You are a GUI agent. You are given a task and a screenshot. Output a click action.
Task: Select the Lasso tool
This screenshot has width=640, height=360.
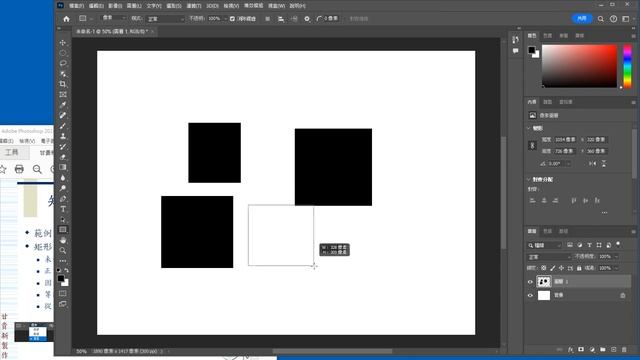62,63
